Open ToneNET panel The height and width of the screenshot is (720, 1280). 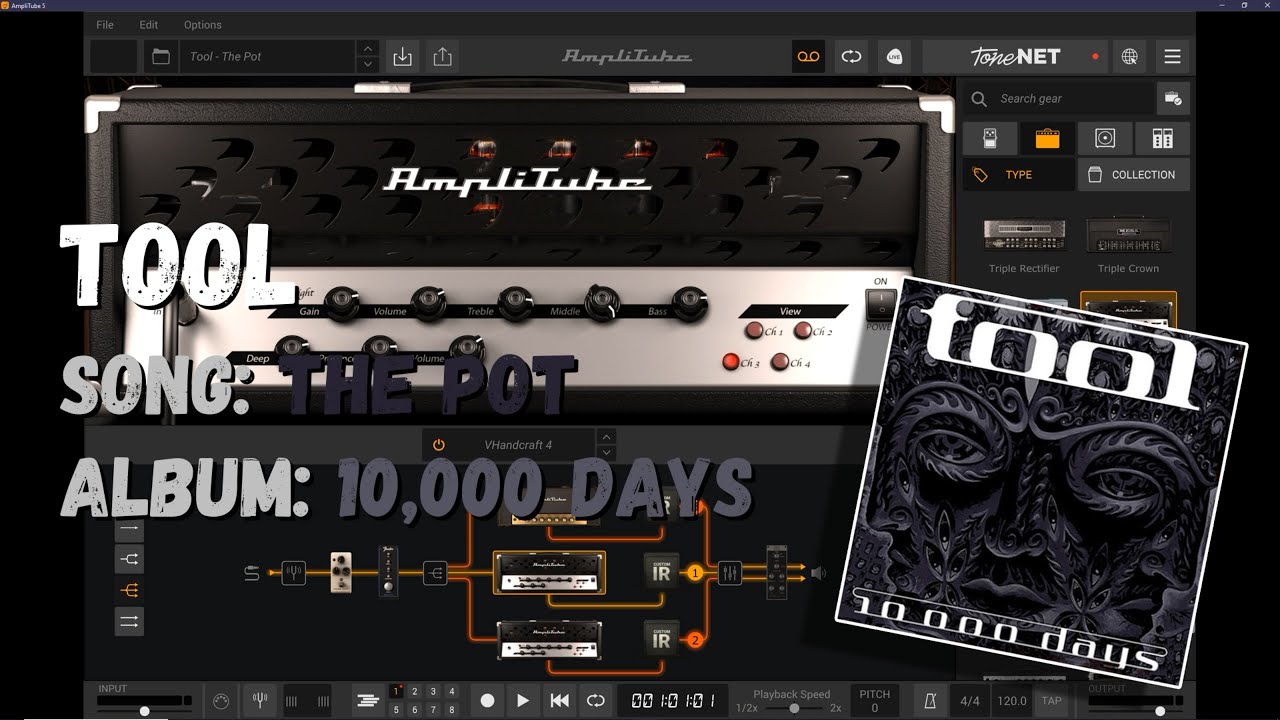pos(1015,57)
